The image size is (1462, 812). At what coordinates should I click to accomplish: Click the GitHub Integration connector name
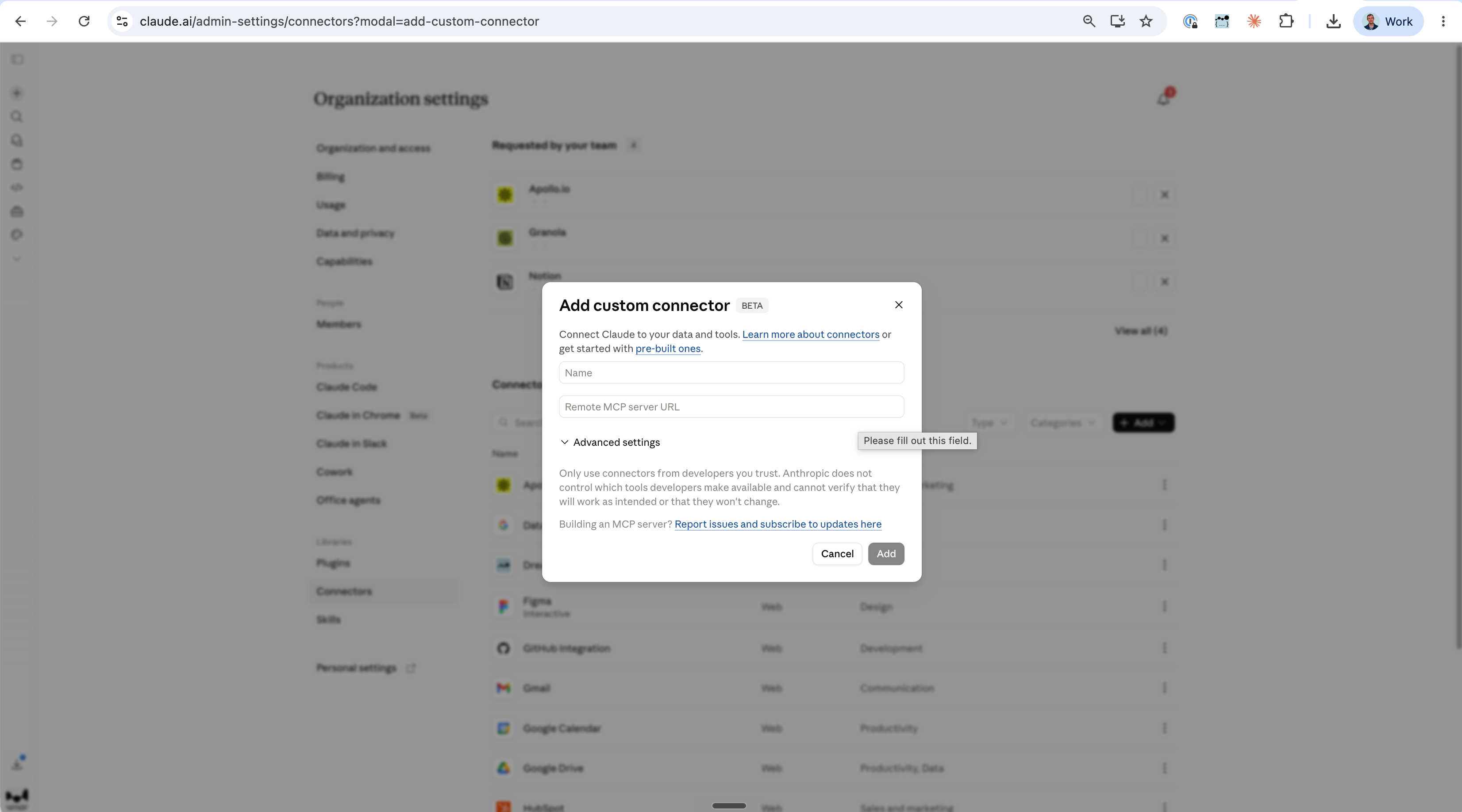click(x=566, y=648)
